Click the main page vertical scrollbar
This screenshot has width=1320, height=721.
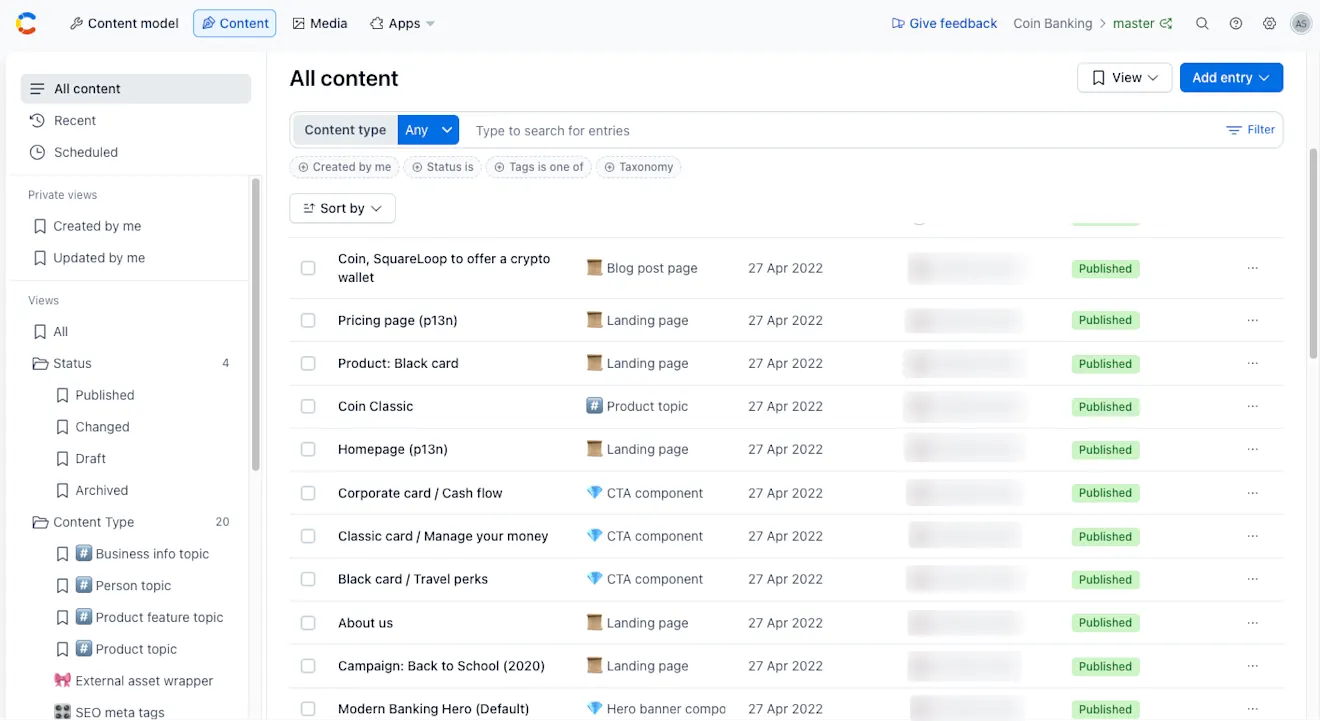tap(1314, 253)
